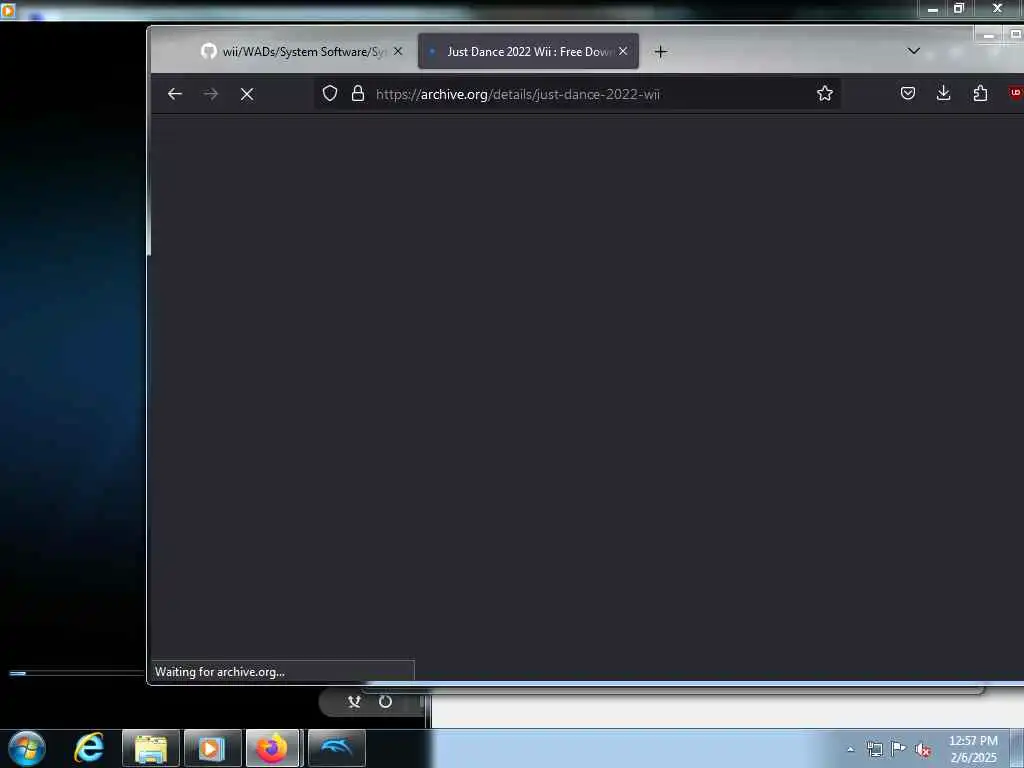Save page to Pocket
The image size is (1024, 768).
click(x=908, y=93)
